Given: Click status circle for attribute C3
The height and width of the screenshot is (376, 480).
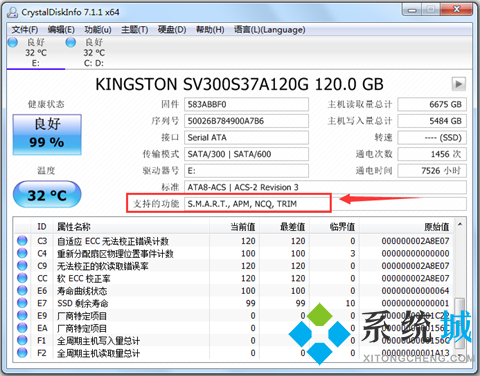Looking at the screenshot, I should (22, 241).
